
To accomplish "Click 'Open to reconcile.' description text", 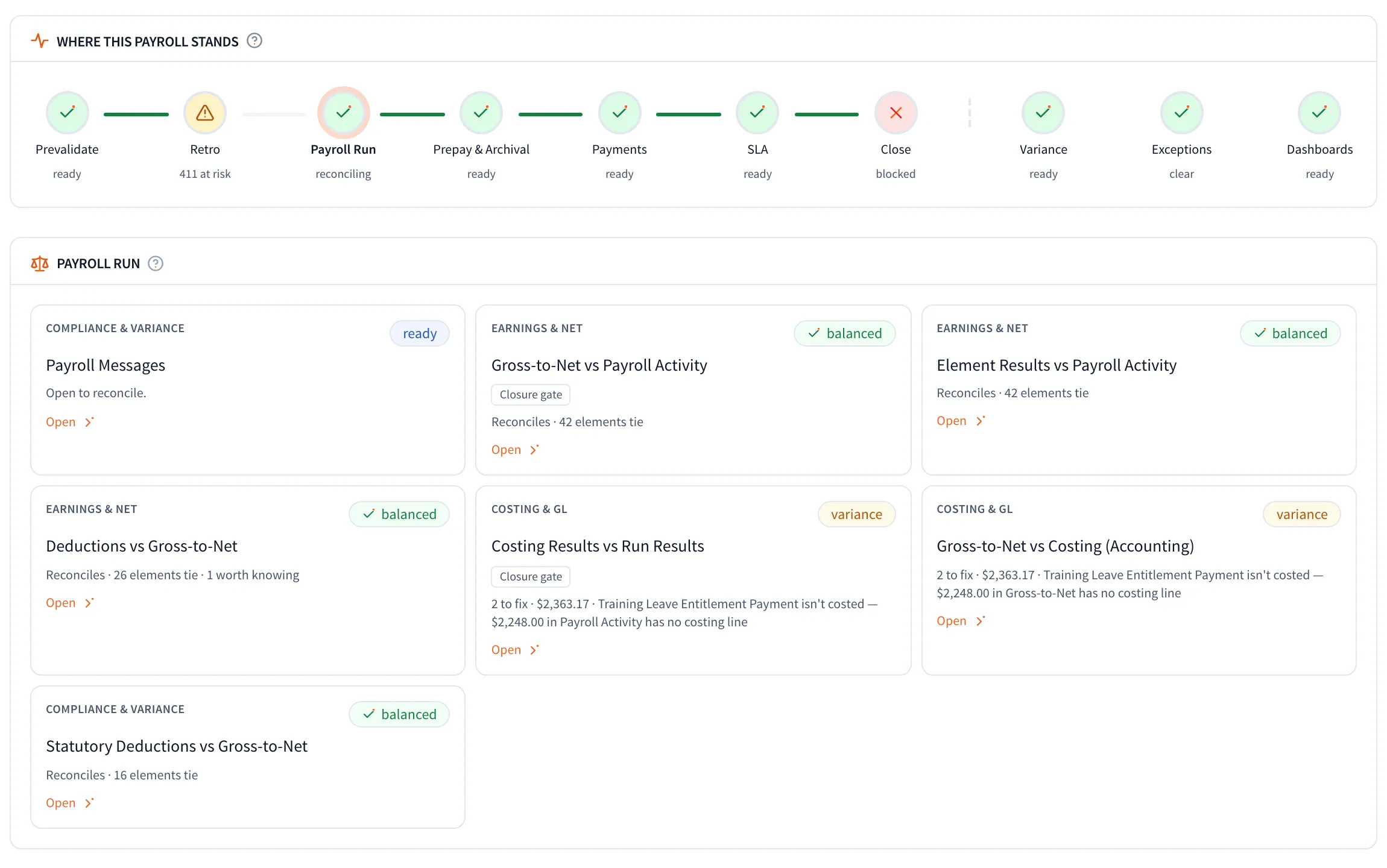I will coord(96,393).
